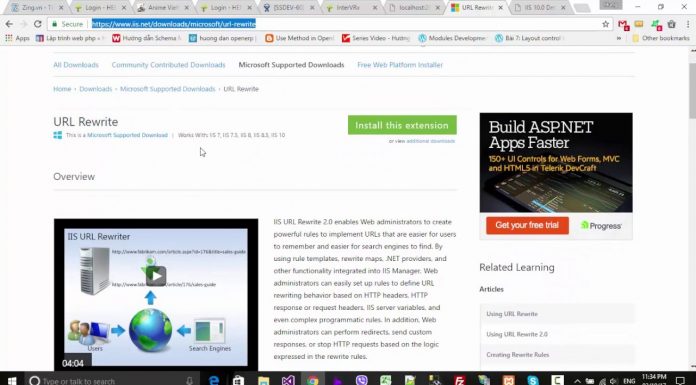Open the additional downloads link

[x=431, y=141]
